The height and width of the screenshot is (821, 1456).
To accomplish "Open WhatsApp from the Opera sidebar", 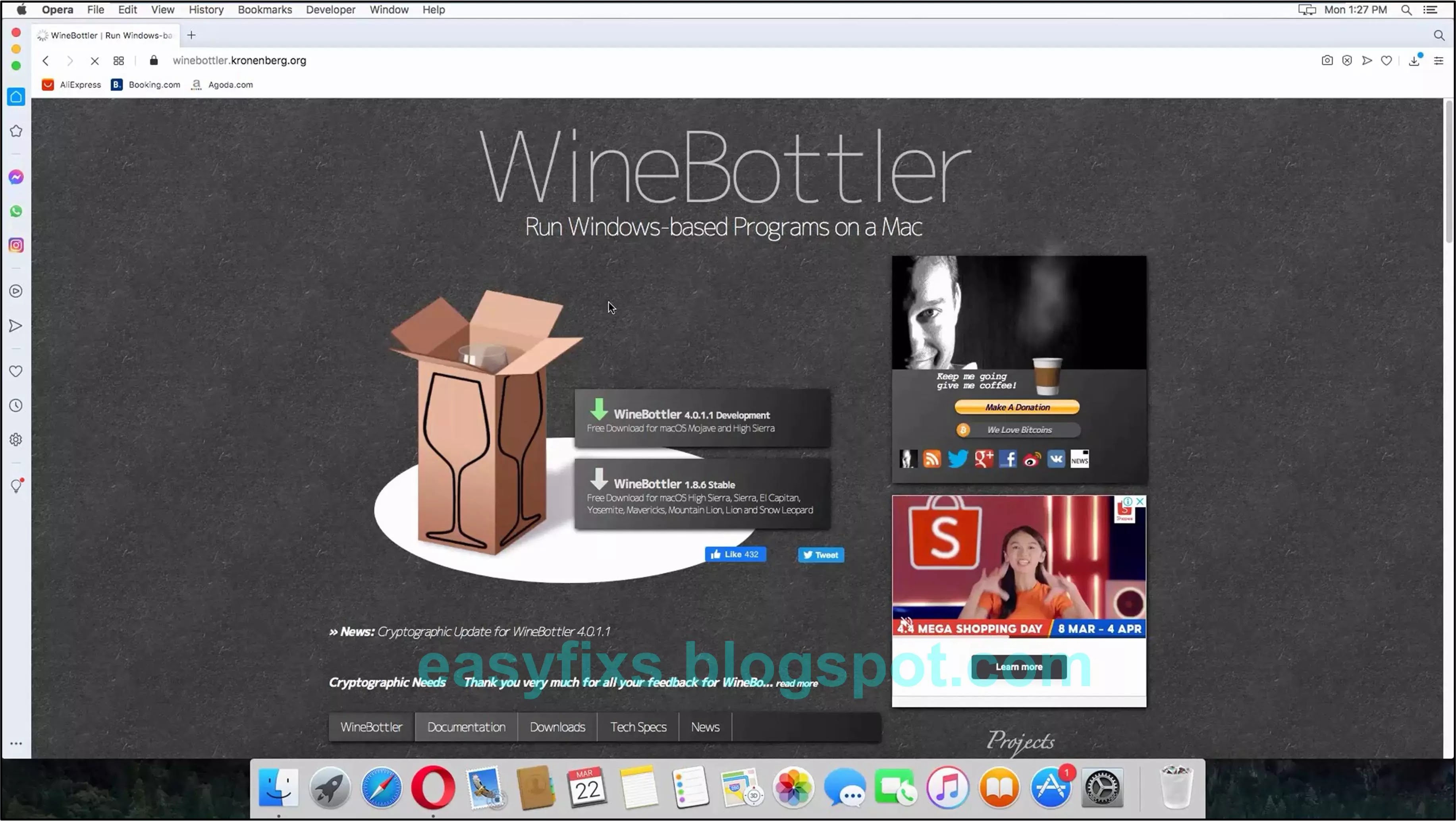I will (16, 211).
